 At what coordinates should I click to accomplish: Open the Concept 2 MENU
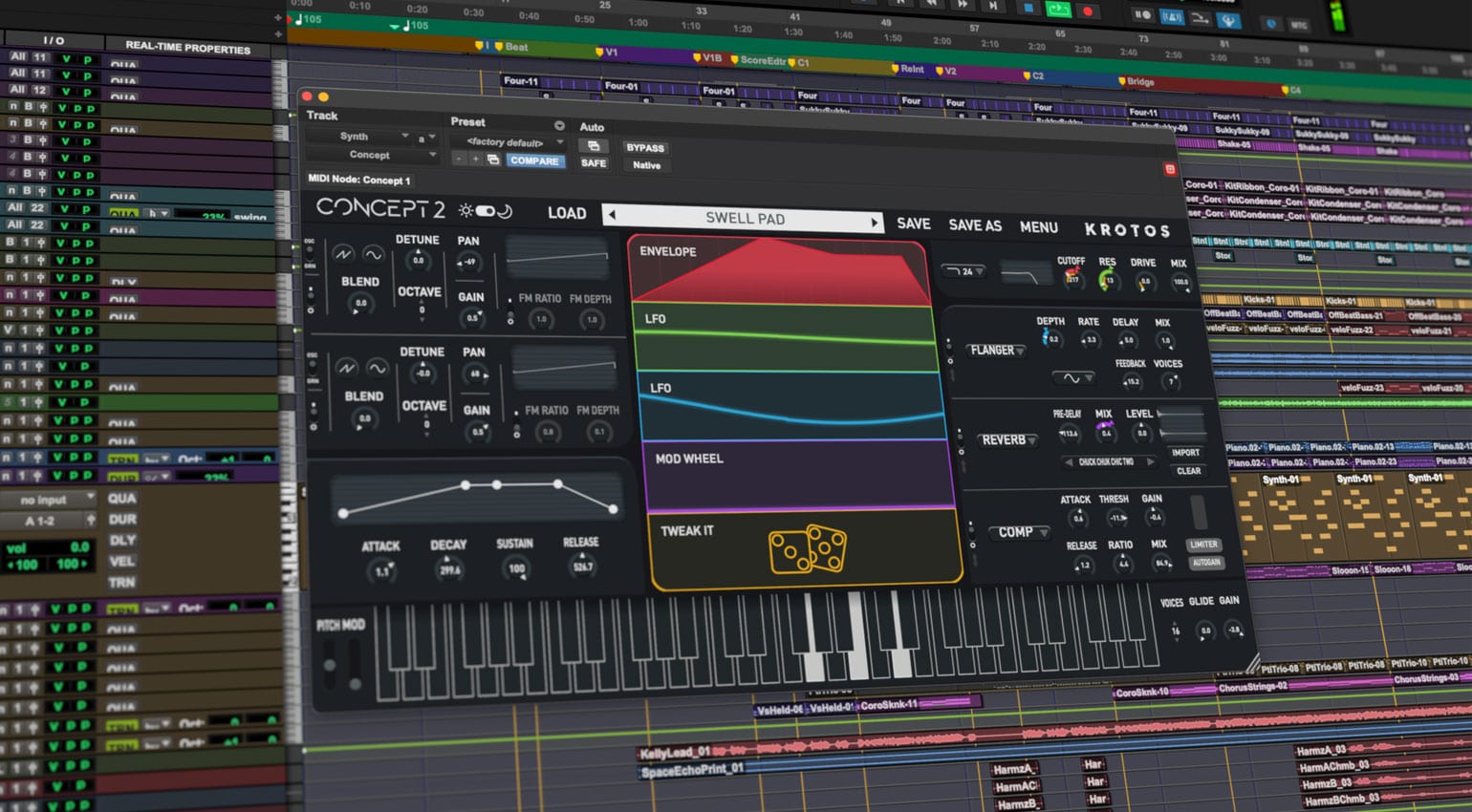pyautogui.click(x=1038, y=227)
